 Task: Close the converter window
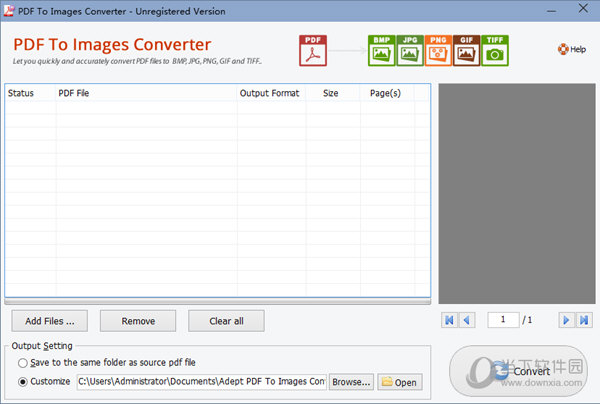(x=583, y=9)
